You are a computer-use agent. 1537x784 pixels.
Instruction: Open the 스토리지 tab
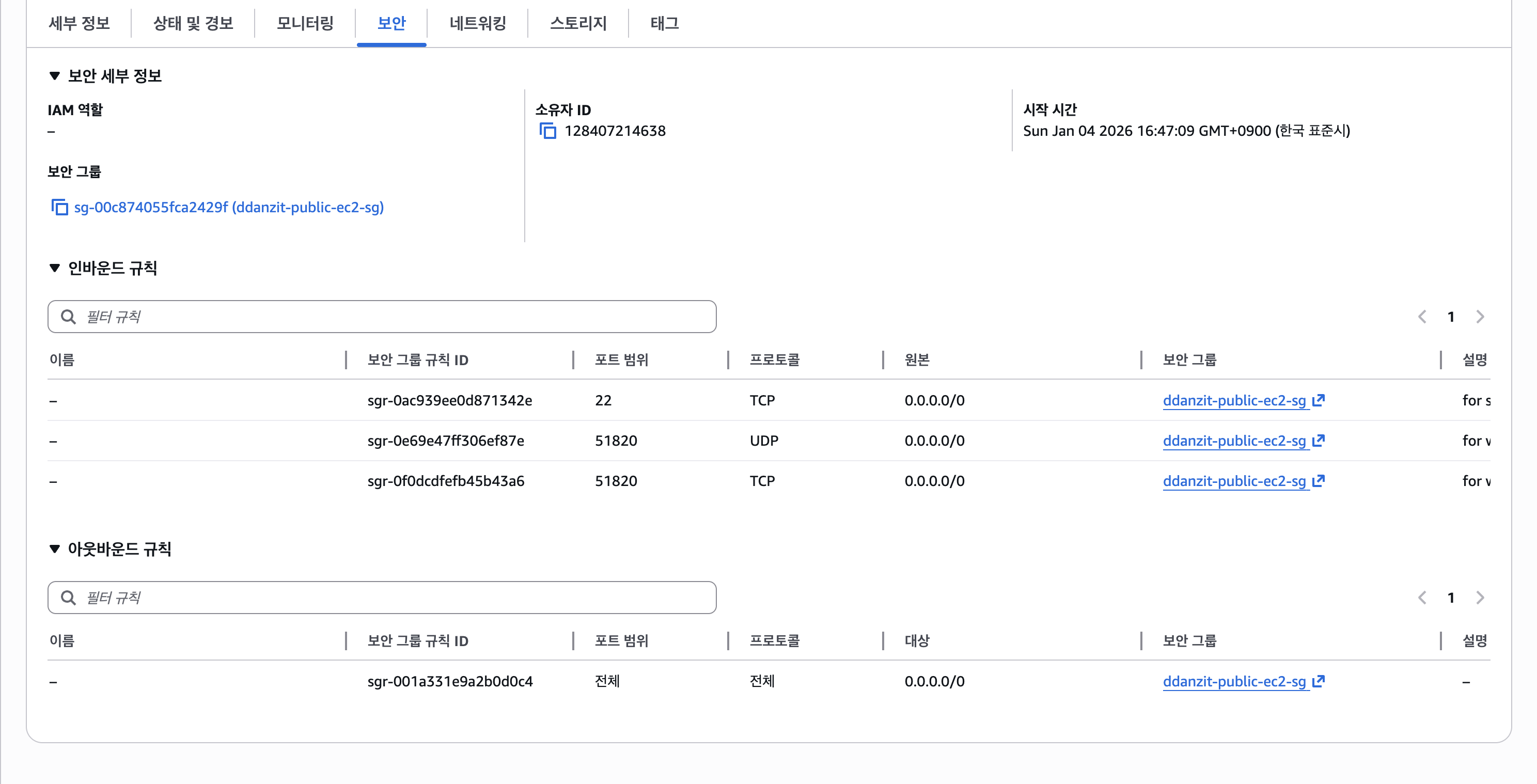pos(577,24)
